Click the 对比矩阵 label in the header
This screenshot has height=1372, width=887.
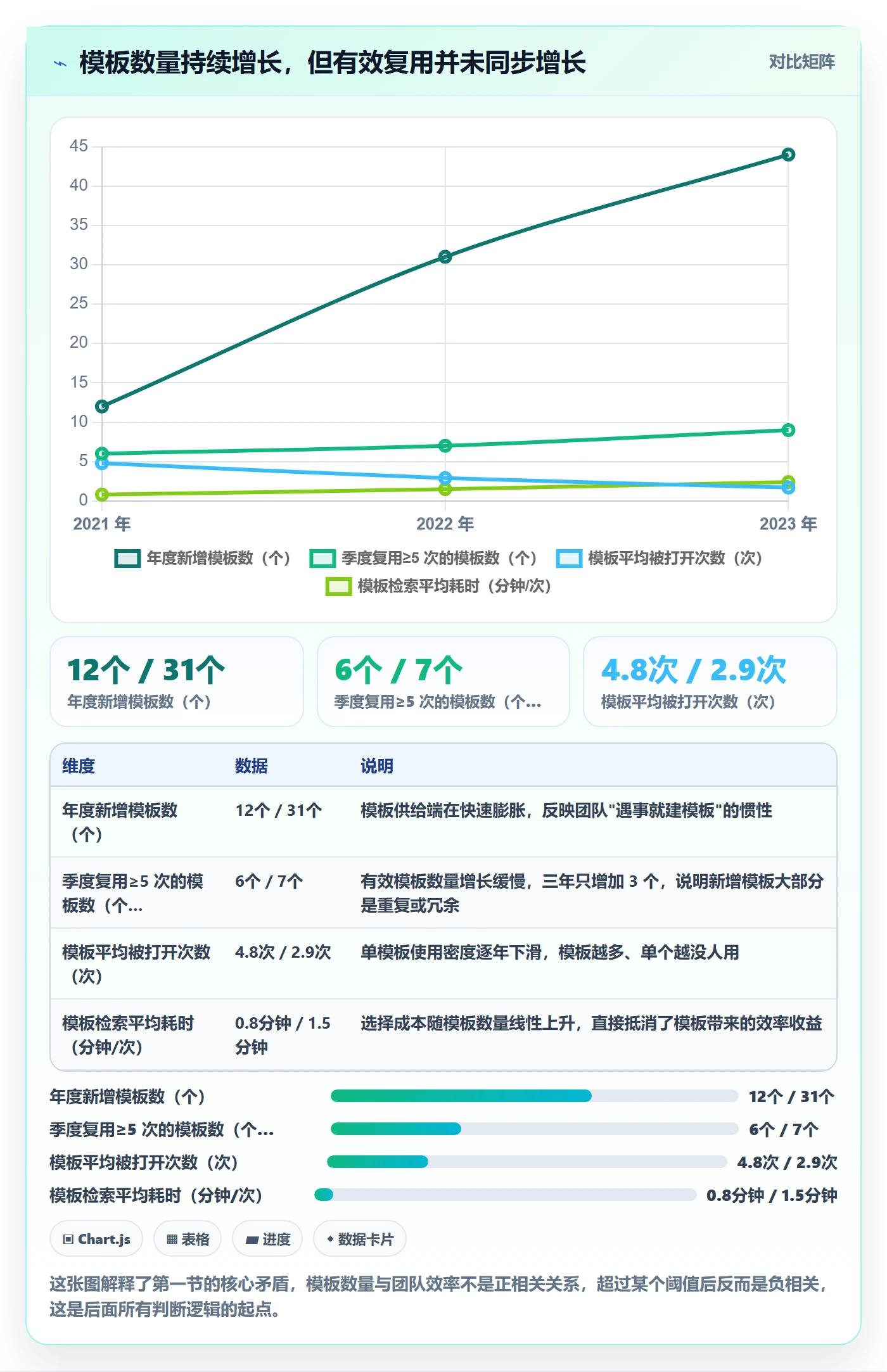tap(801, 62)
